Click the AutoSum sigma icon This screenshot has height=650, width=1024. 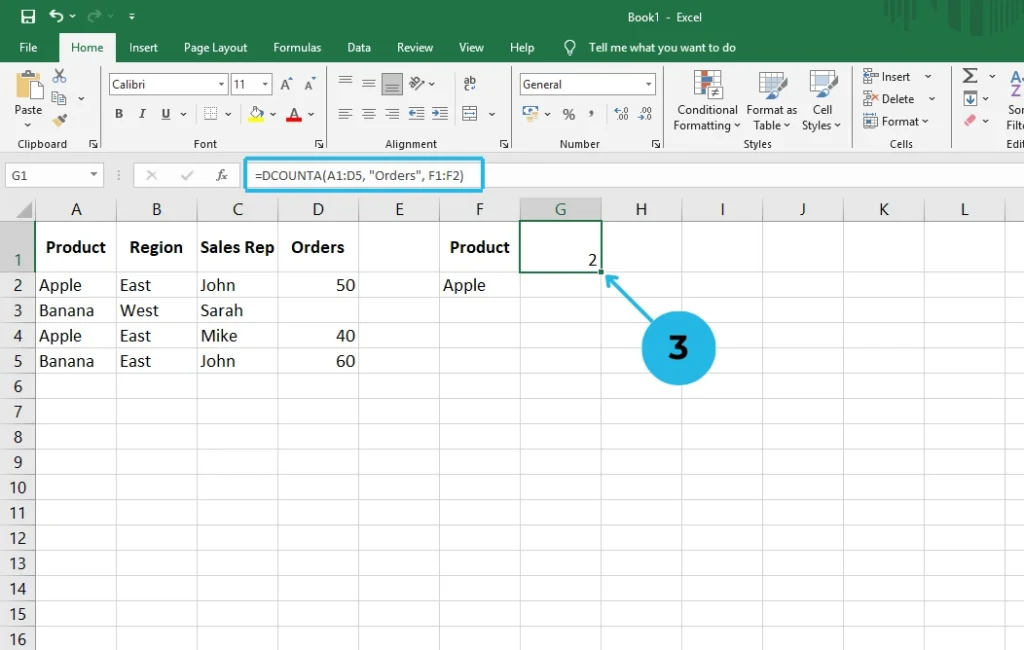click(x=970, y=76)
